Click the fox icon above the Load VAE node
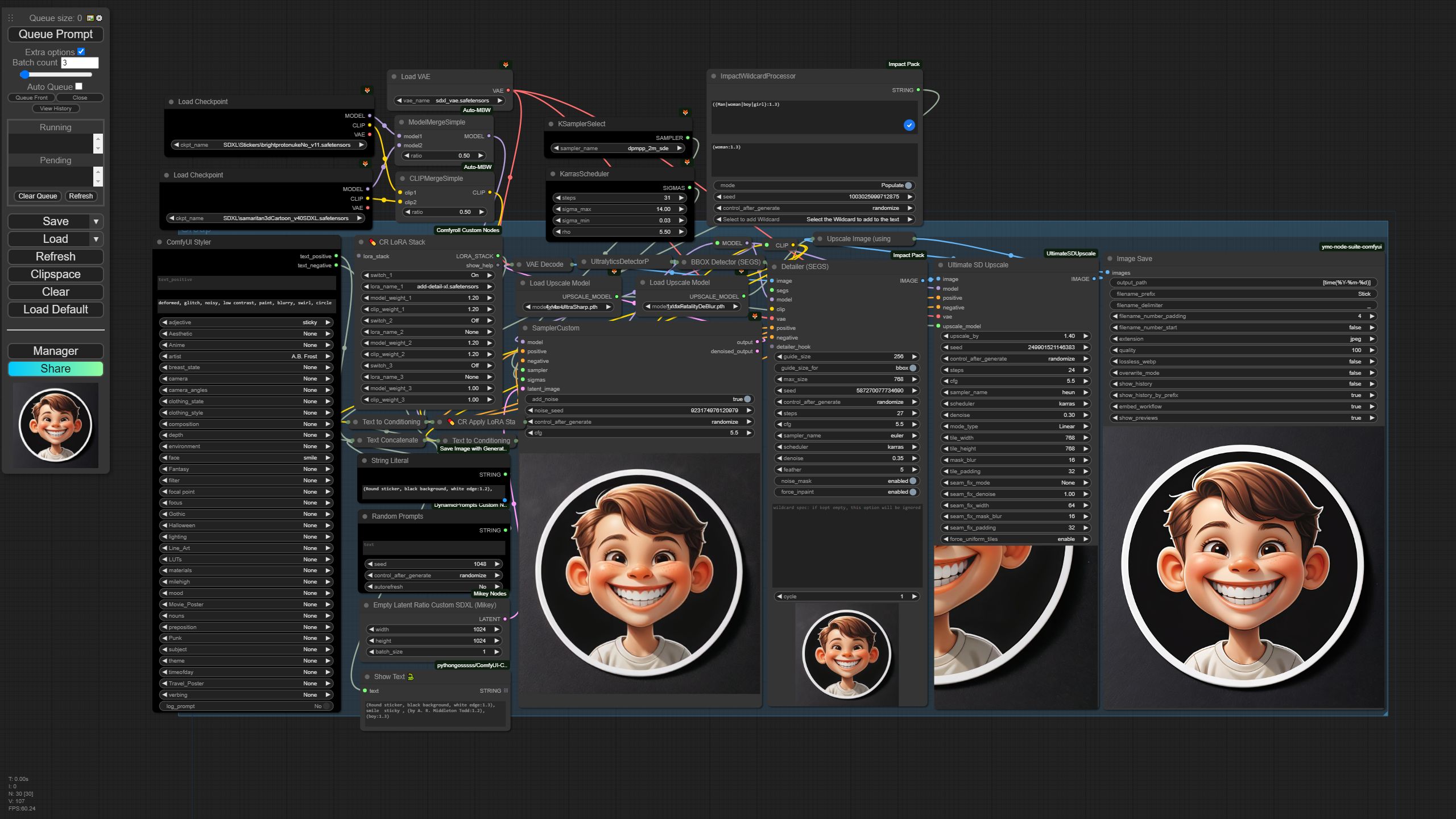The image size is (1456, 819). tap(506, 65)
